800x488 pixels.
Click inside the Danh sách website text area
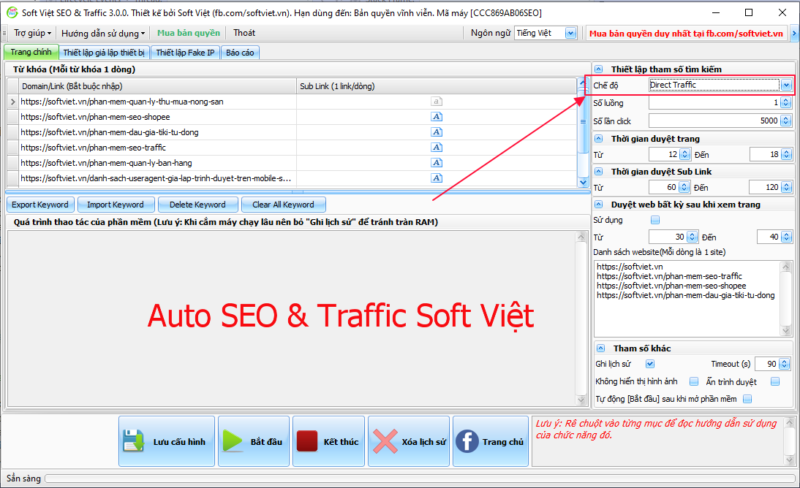[x=688, y=298]
